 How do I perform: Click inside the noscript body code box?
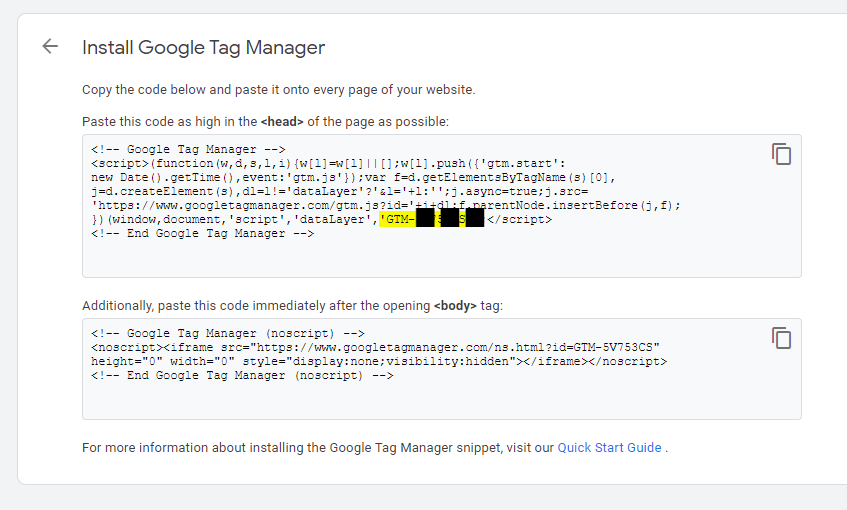point(442,369)
